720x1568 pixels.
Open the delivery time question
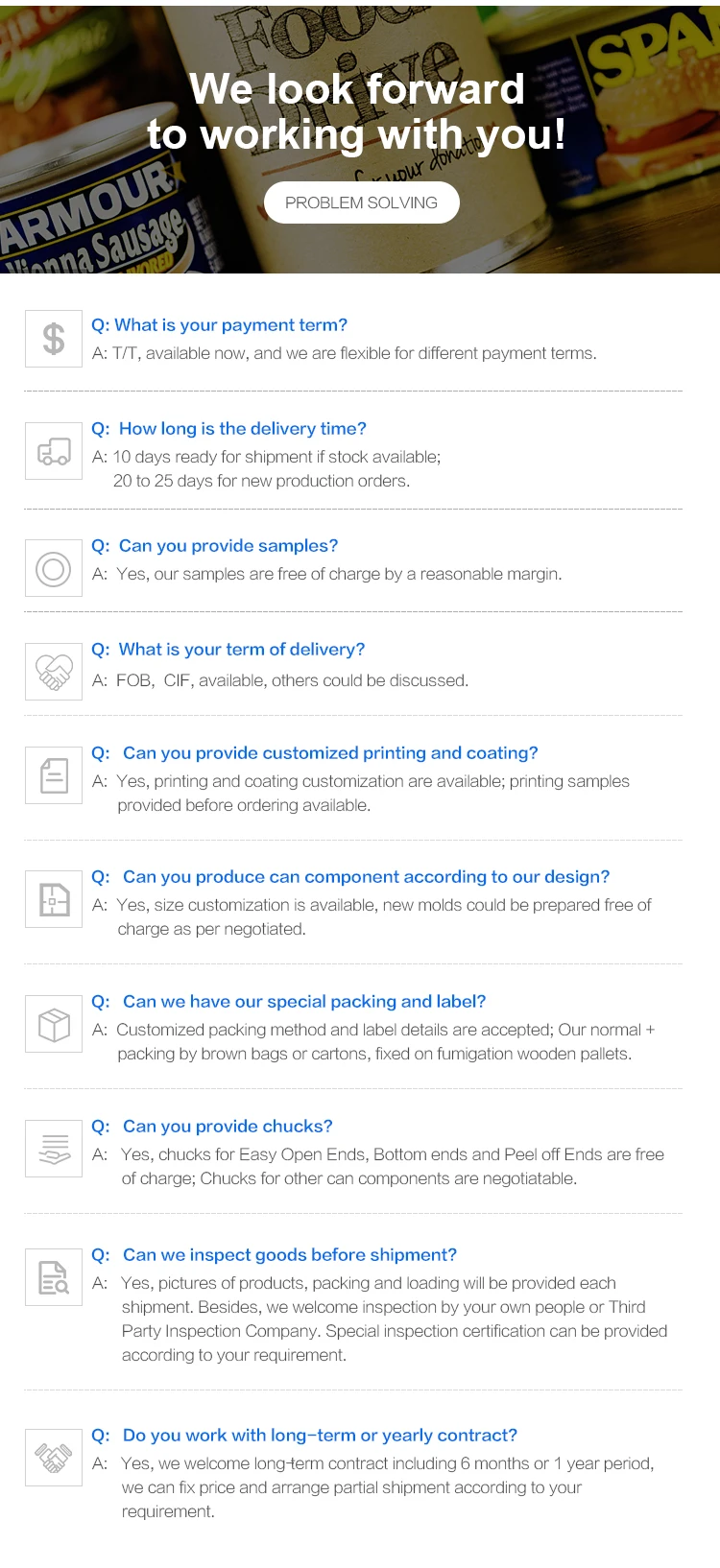point(228,429)
